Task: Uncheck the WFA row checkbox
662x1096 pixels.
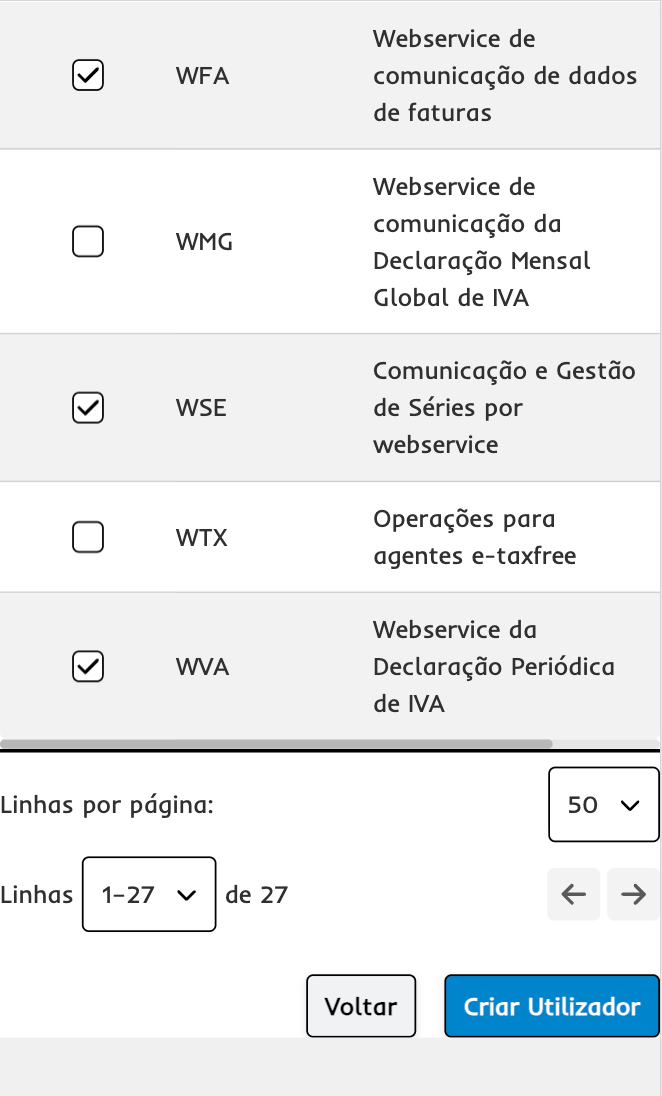Action: (x=88, y=75)
